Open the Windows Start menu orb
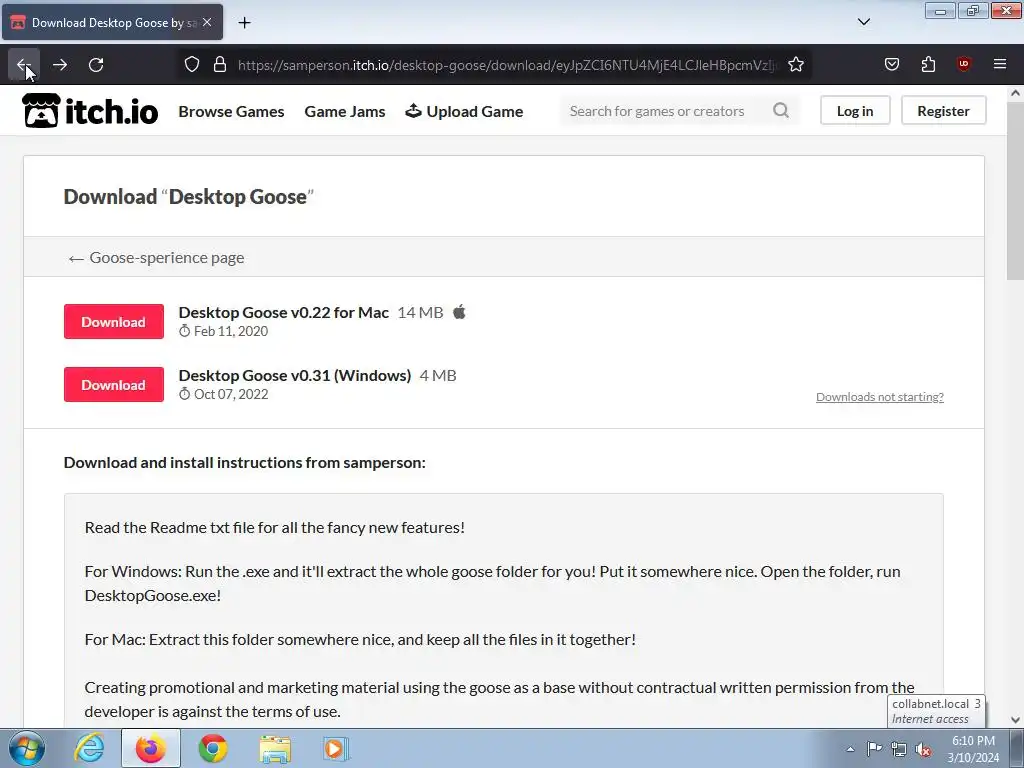Viewport: 1024px width, 768px height. click(x=27, y=748)
